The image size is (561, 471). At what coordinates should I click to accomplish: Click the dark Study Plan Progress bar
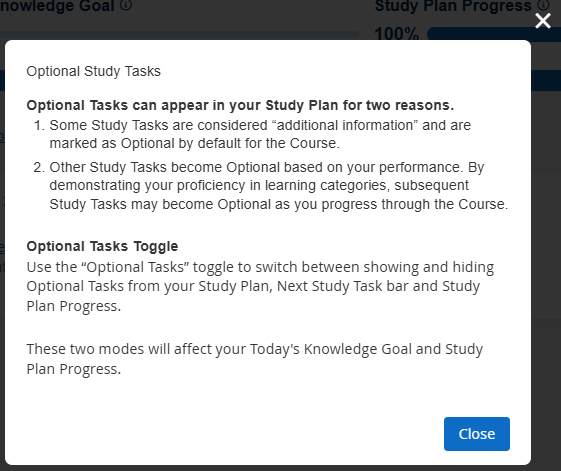[494, 34]
